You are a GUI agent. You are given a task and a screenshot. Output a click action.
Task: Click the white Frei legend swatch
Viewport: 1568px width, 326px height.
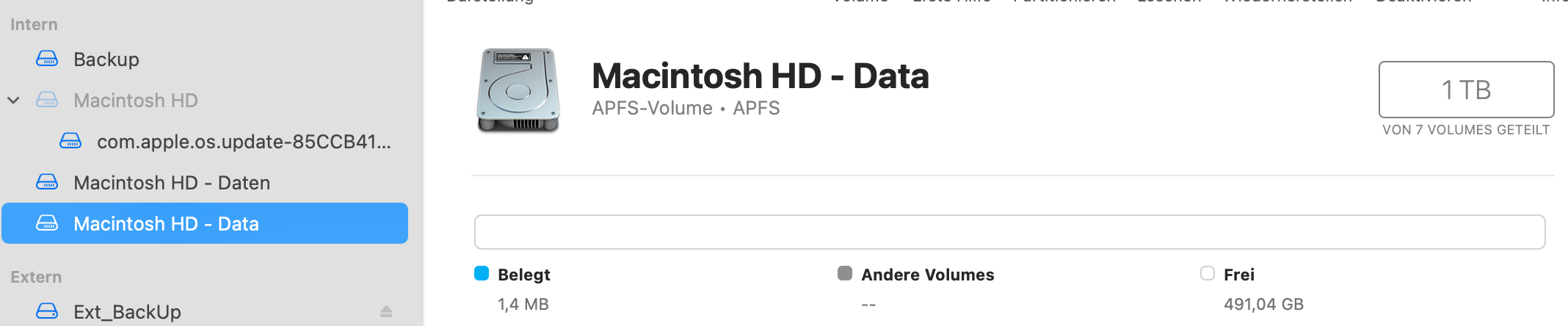(x=1208, y=274)
